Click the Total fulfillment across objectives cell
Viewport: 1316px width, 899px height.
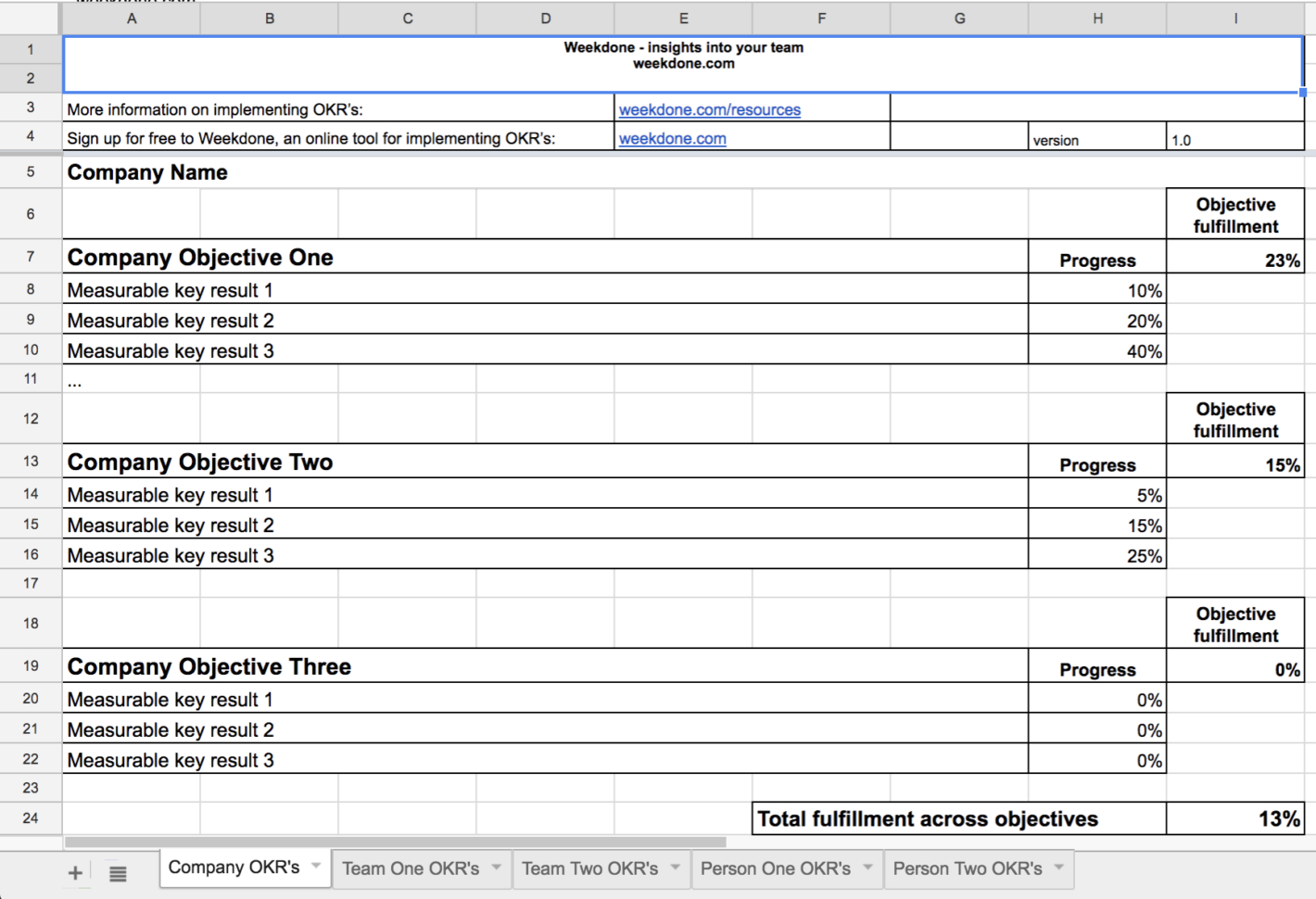tap(927, 818)
